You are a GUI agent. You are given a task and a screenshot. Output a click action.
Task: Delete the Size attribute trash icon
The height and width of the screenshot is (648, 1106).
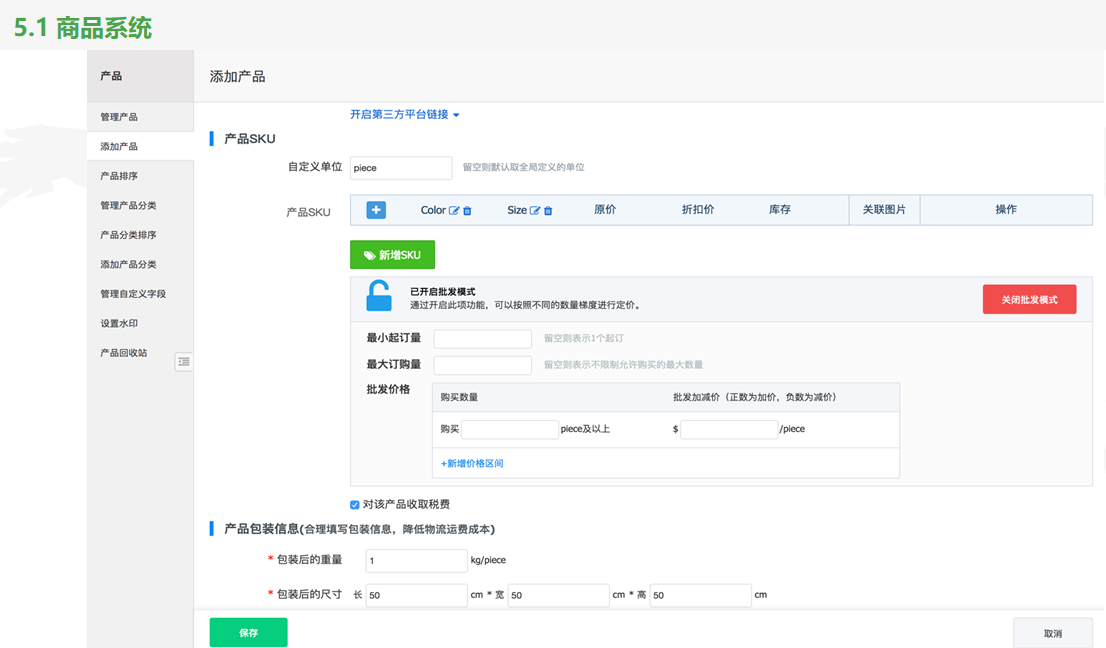[548, 211]
